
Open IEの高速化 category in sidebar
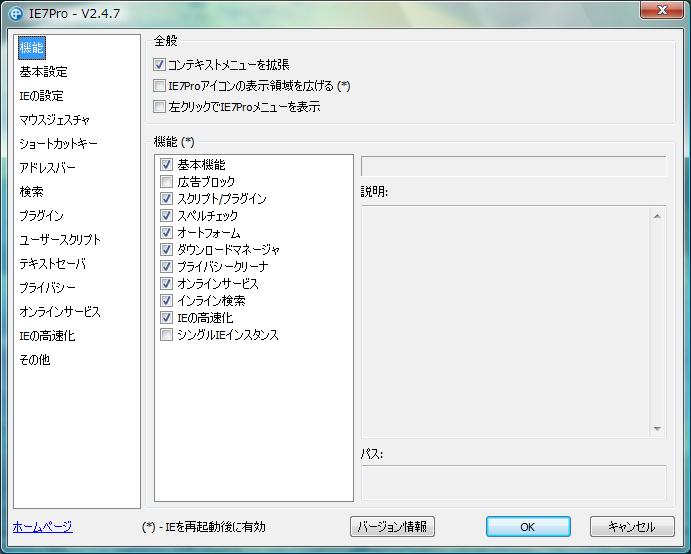[x=47, y=336]
